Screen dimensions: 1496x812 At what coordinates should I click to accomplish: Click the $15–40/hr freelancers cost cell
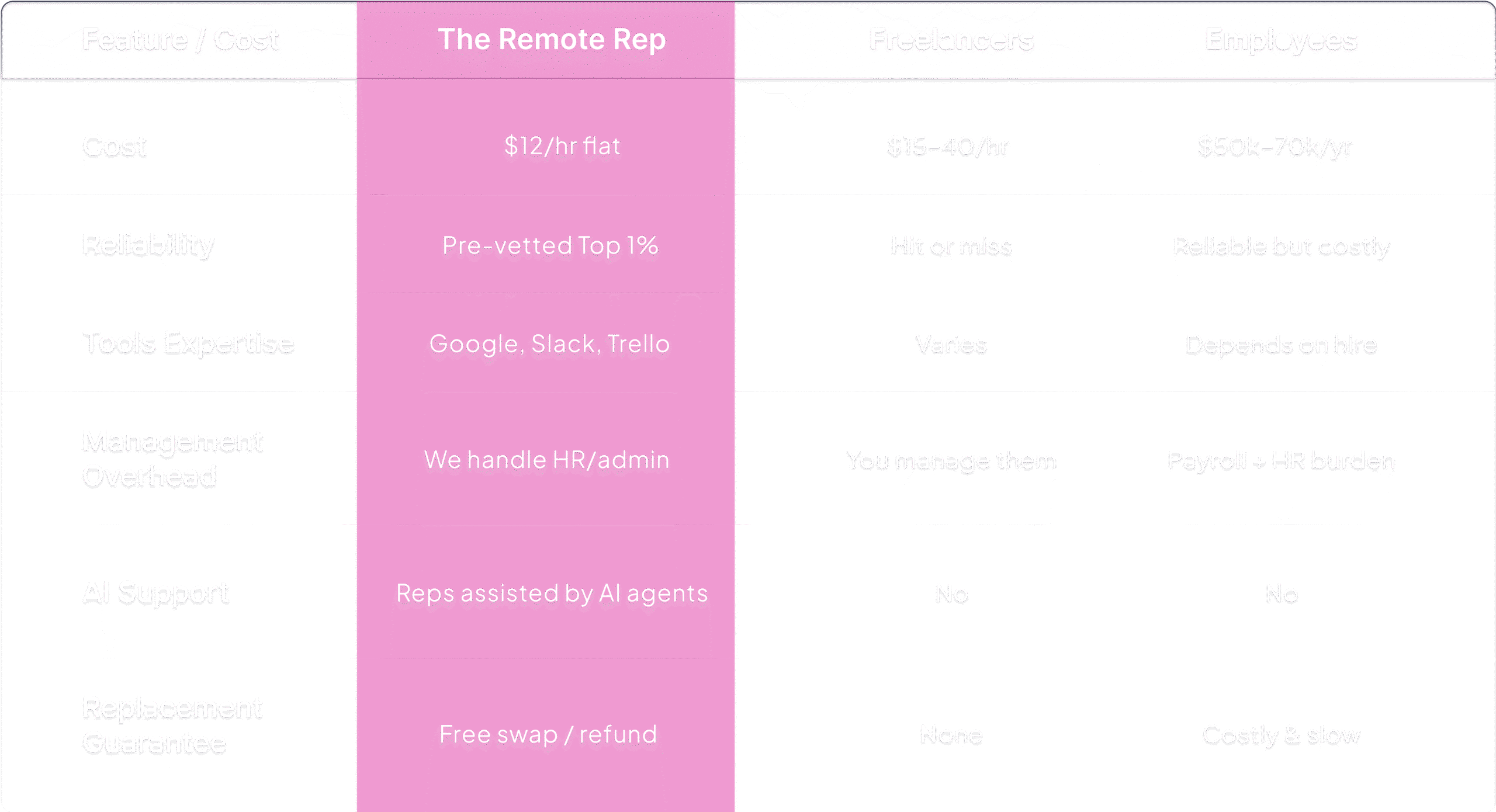tap(947, 147)
